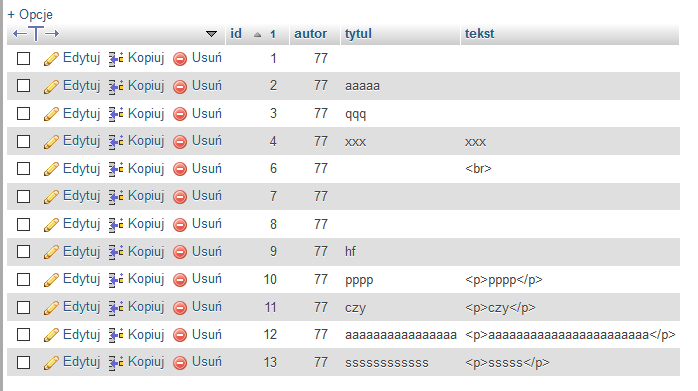Click the Kopiuj link in row id 12
The width and height of the screenshot is (698, 391).
(x=146, y=334)
